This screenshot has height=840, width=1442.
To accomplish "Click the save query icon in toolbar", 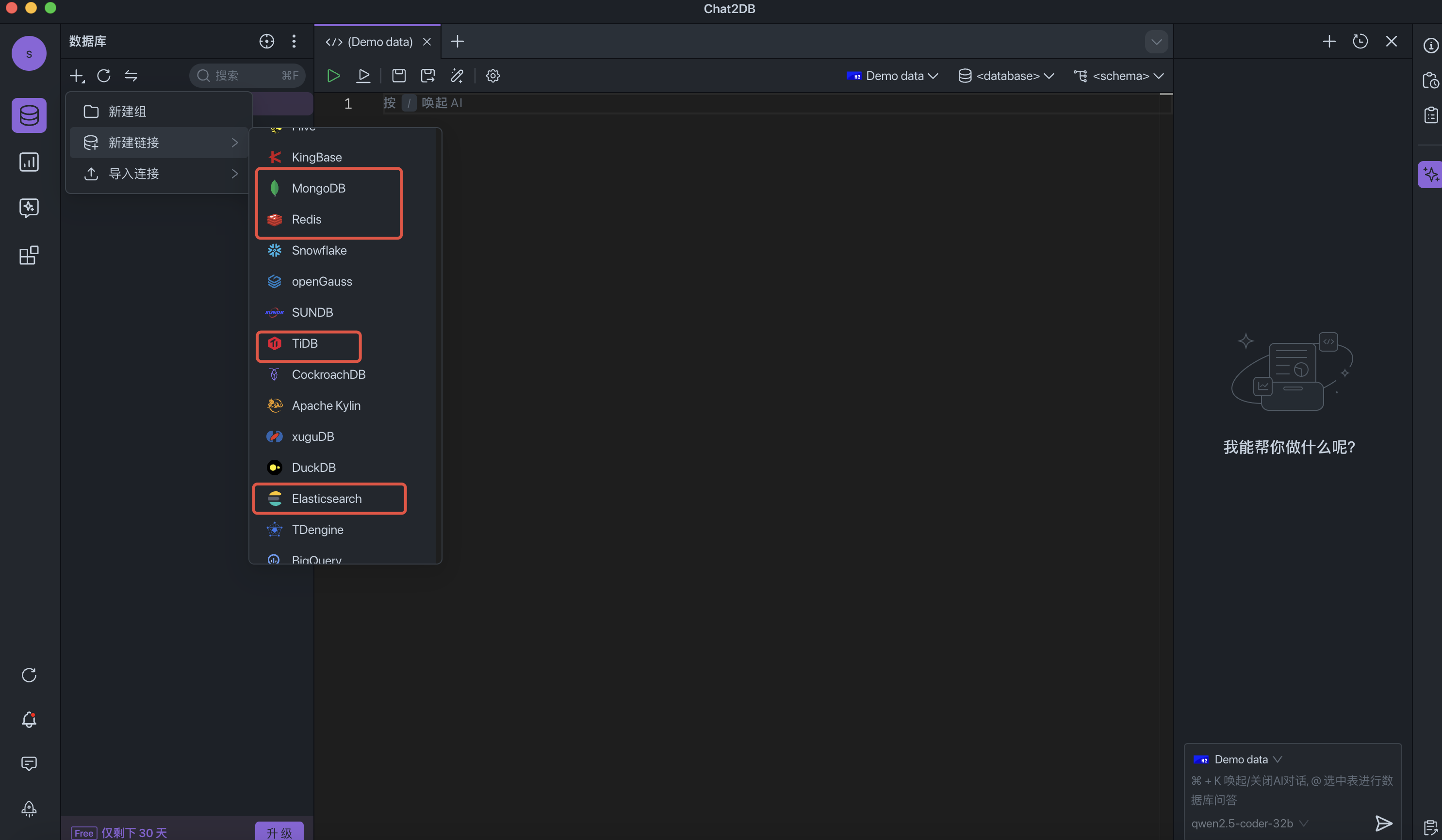I will [399, 76].
